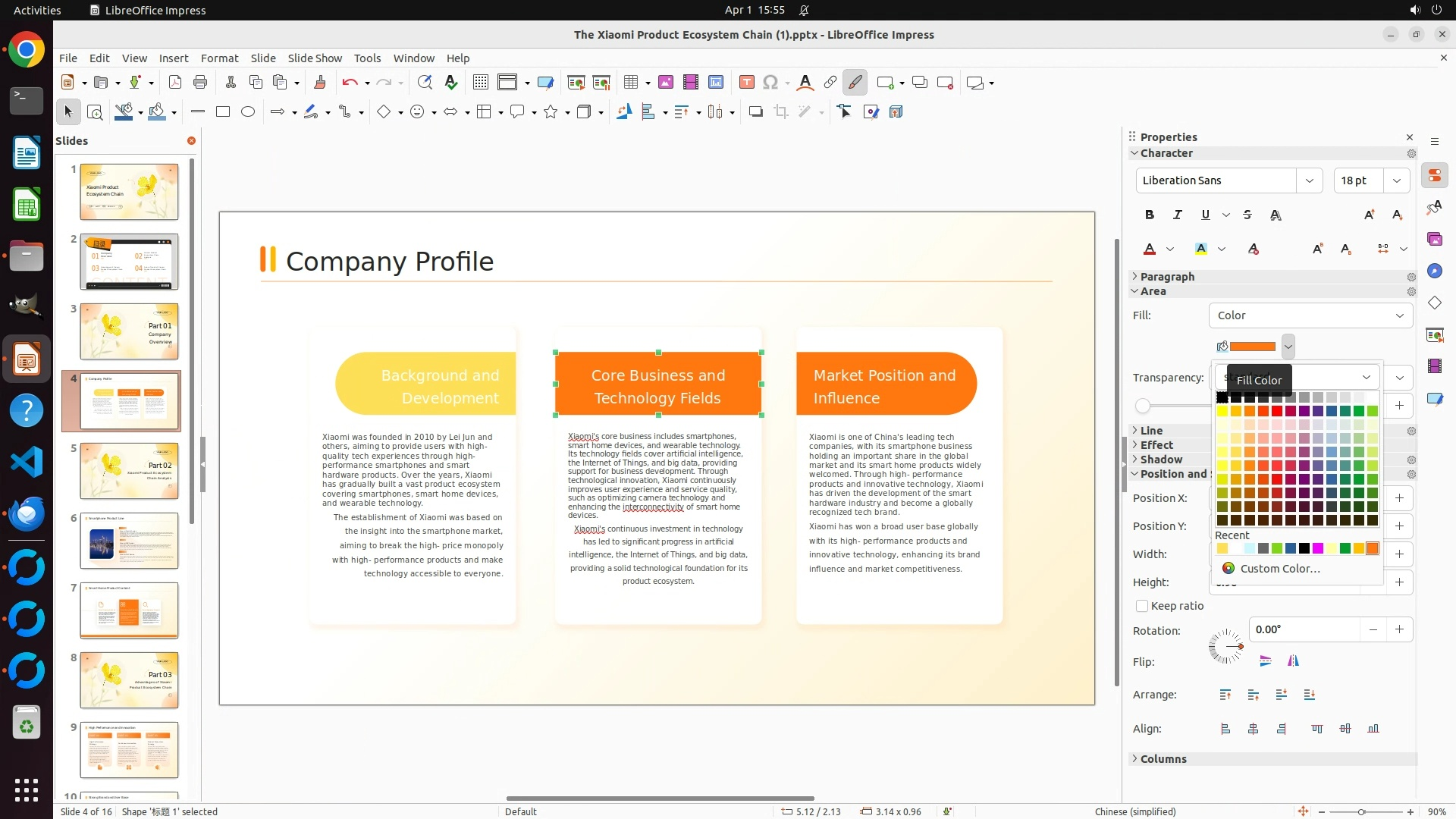The width and height of the screenshot is (1456, 819).
Task: Open the Fill type Color dropdown
Action: pos(1310,315)
